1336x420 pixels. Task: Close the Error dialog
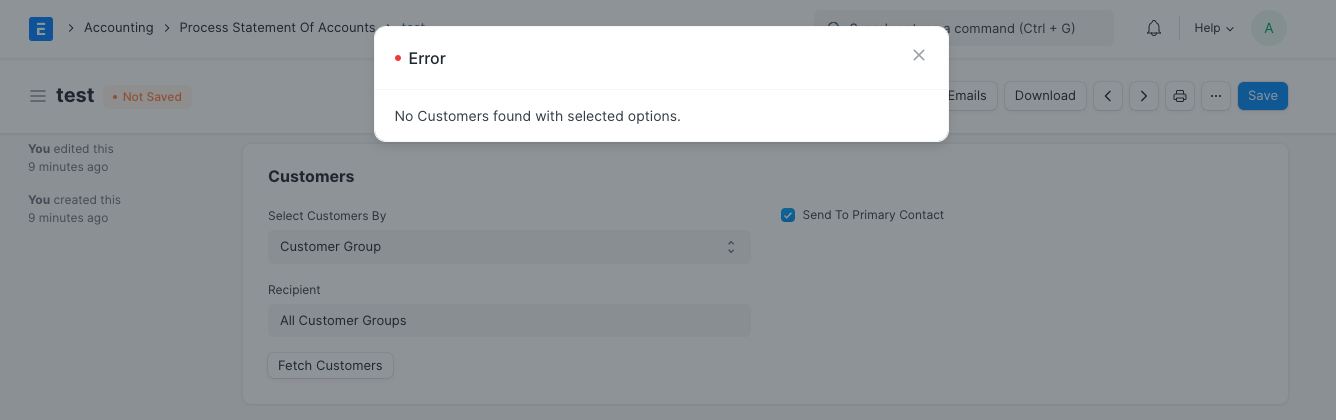click(x=919, y=55)
